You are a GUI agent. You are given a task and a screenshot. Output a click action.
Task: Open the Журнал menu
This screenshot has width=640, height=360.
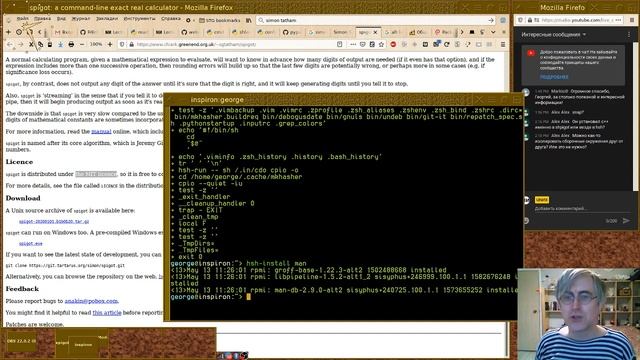tap(81, 19)
